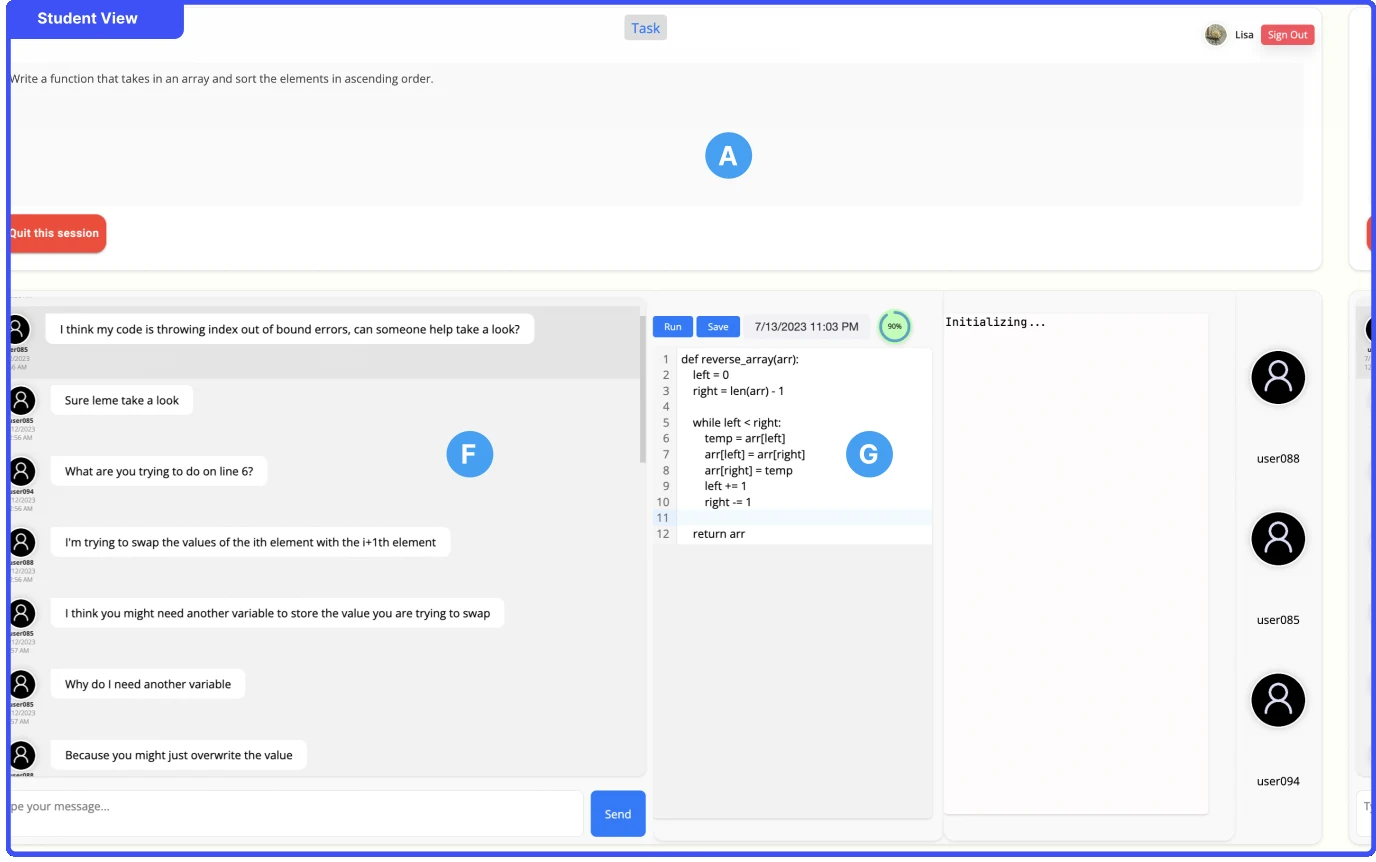
Task: Click Lisa's profile avatar
Action: (x=1215, y=35)
